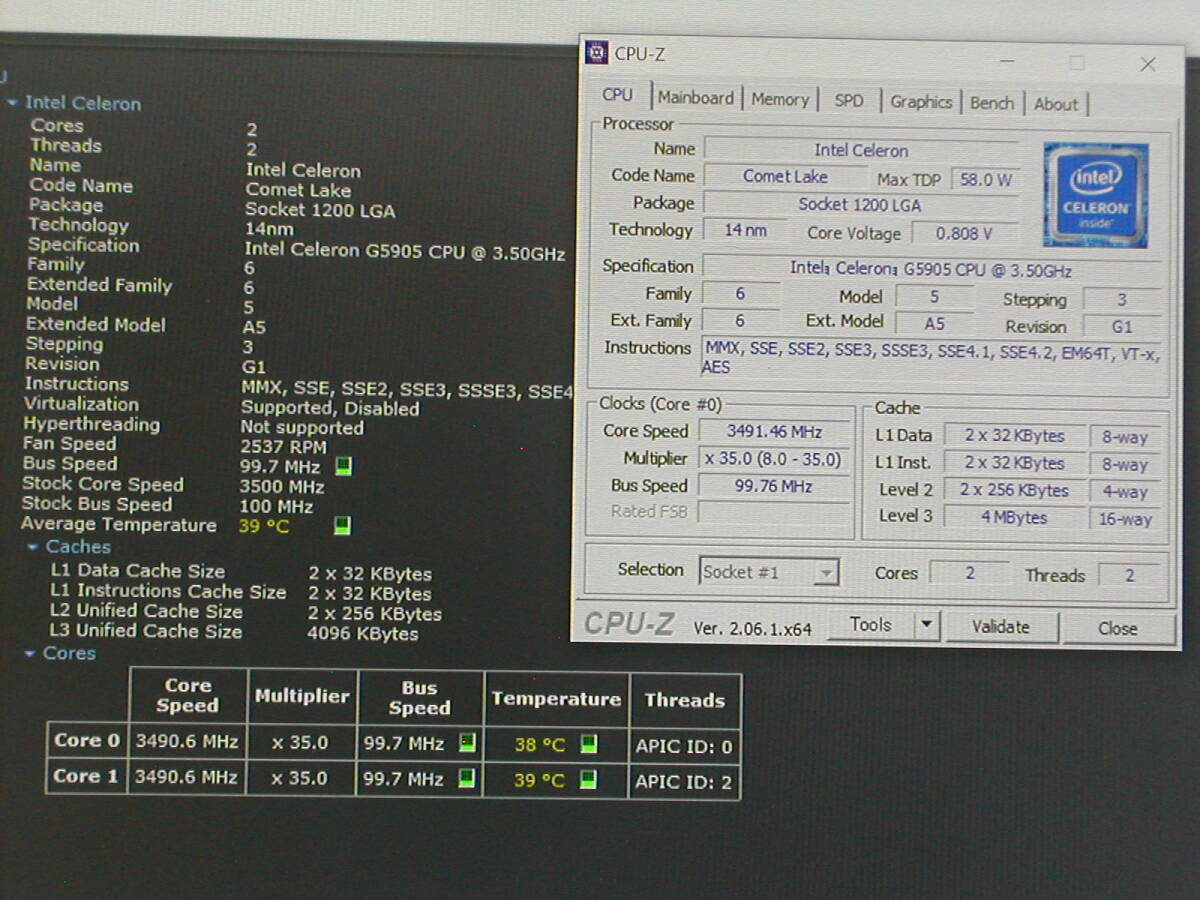Viewport: 1200px width, 900px height.
Task: Switch to the Bench tab
Action: pyautogui.click(x=992, y=103)
